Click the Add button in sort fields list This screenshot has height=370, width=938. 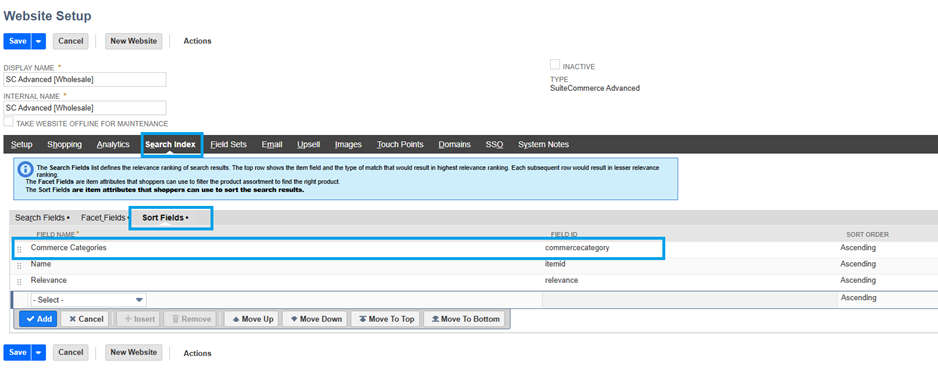[38, 319]
